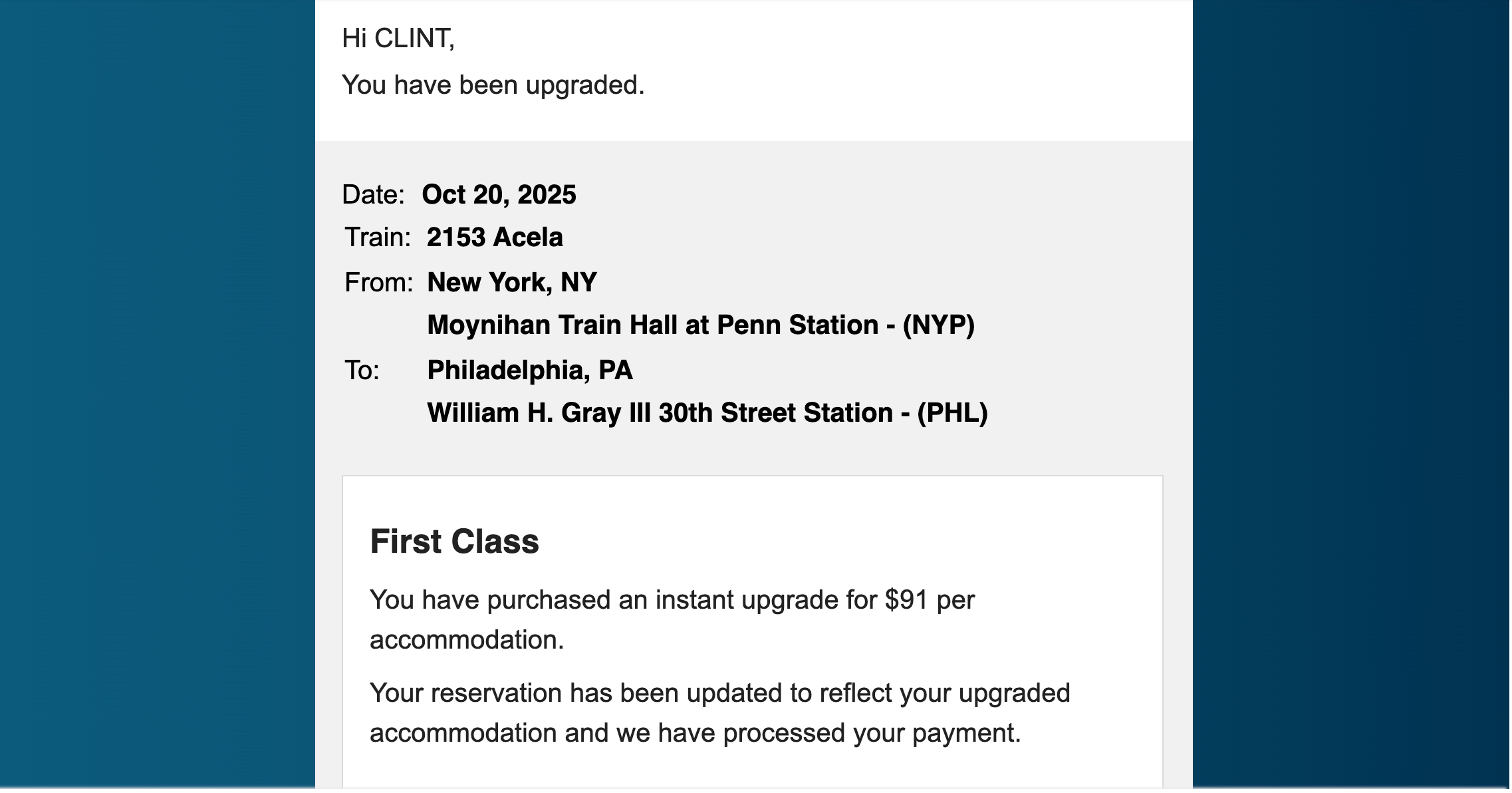Click the "Hi CLINT," greeting line
1512x793 pixels.
(398, 39)
